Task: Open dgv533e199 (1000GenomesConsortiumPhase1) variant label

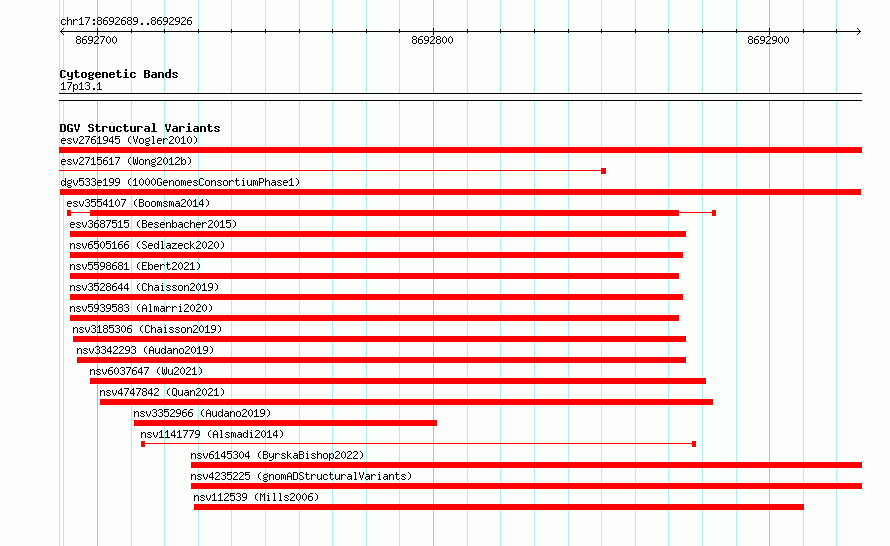Action: coord(180,182)
